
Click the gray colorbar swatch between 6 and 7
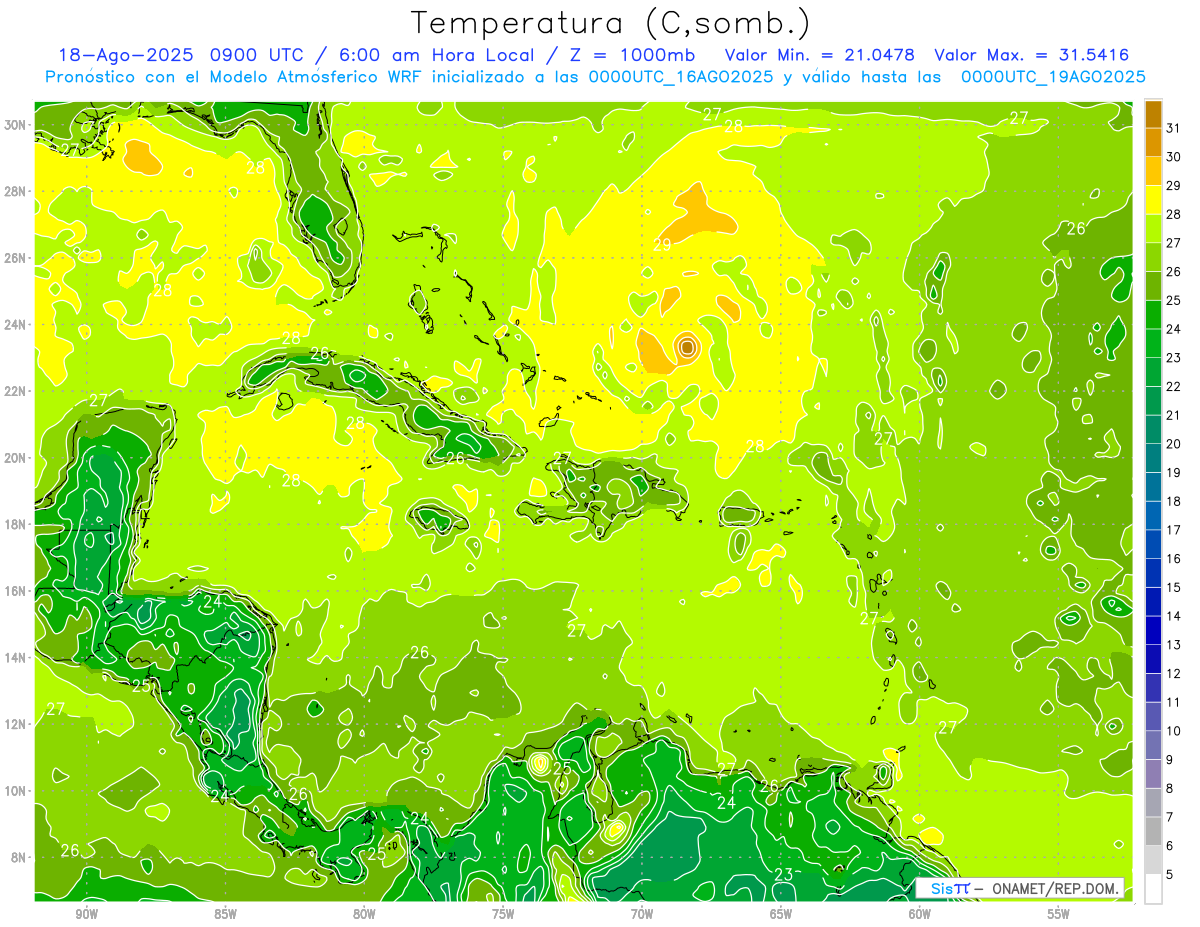1153,831
